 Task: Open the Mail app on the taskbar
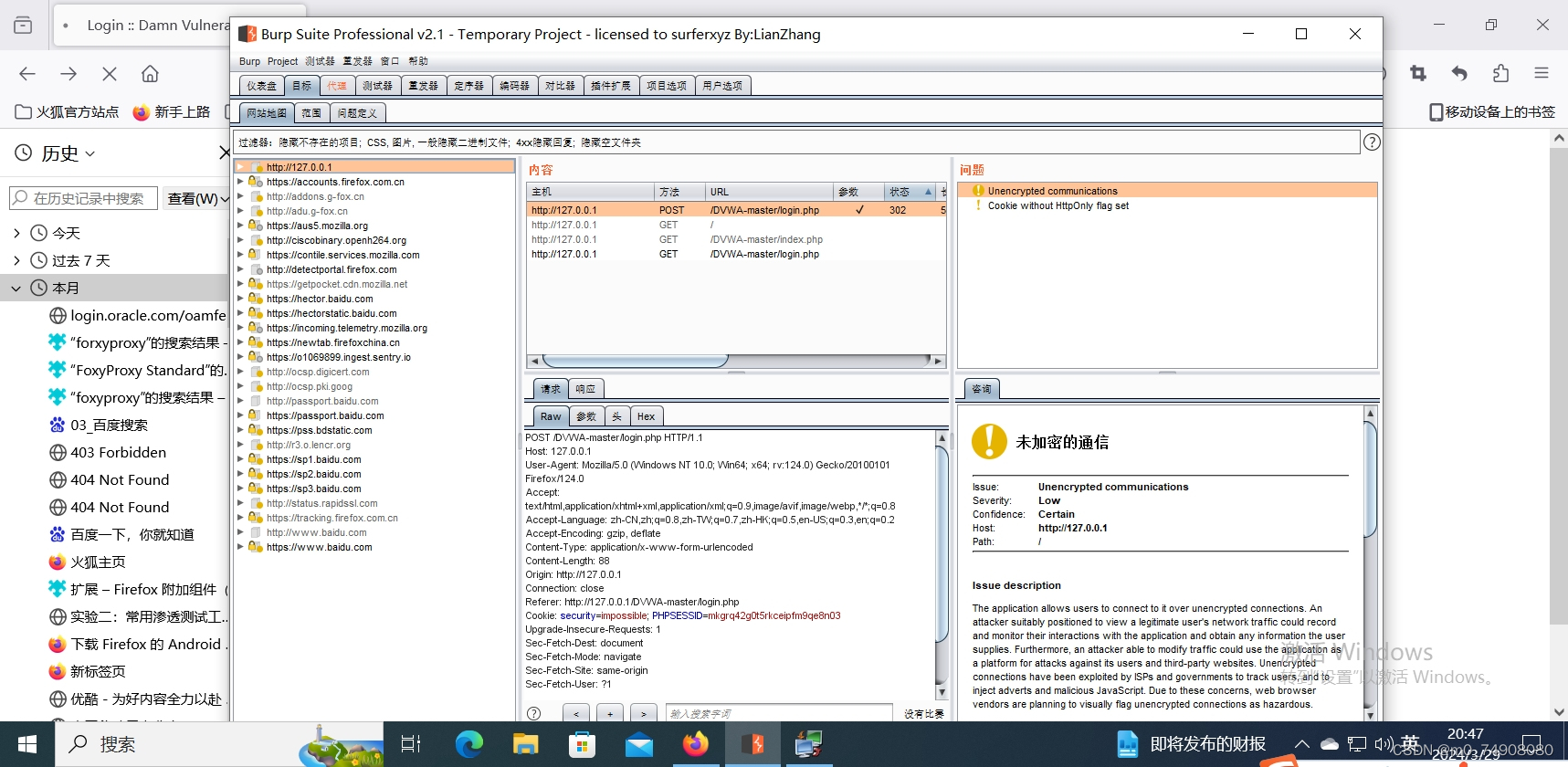[639, 744]
